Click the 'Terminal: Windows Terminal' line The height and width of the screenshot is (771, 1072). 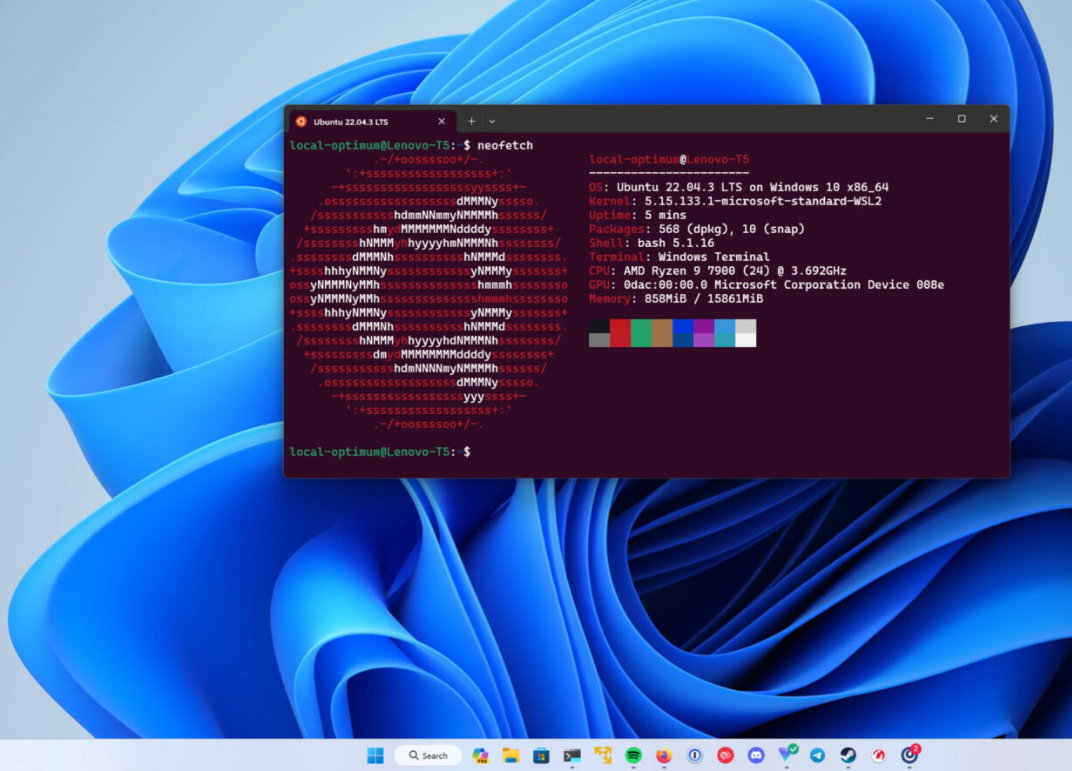(679, 257)
